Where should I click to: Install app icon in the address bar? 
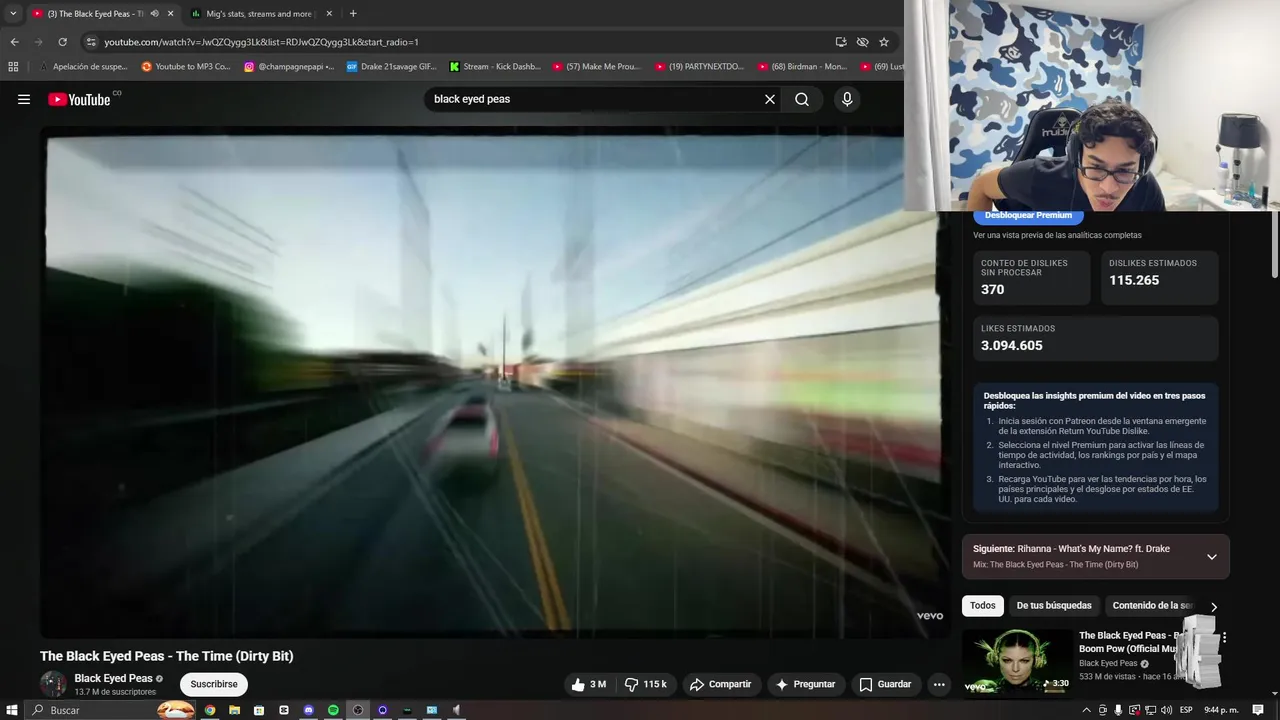(x=841, y=42)
